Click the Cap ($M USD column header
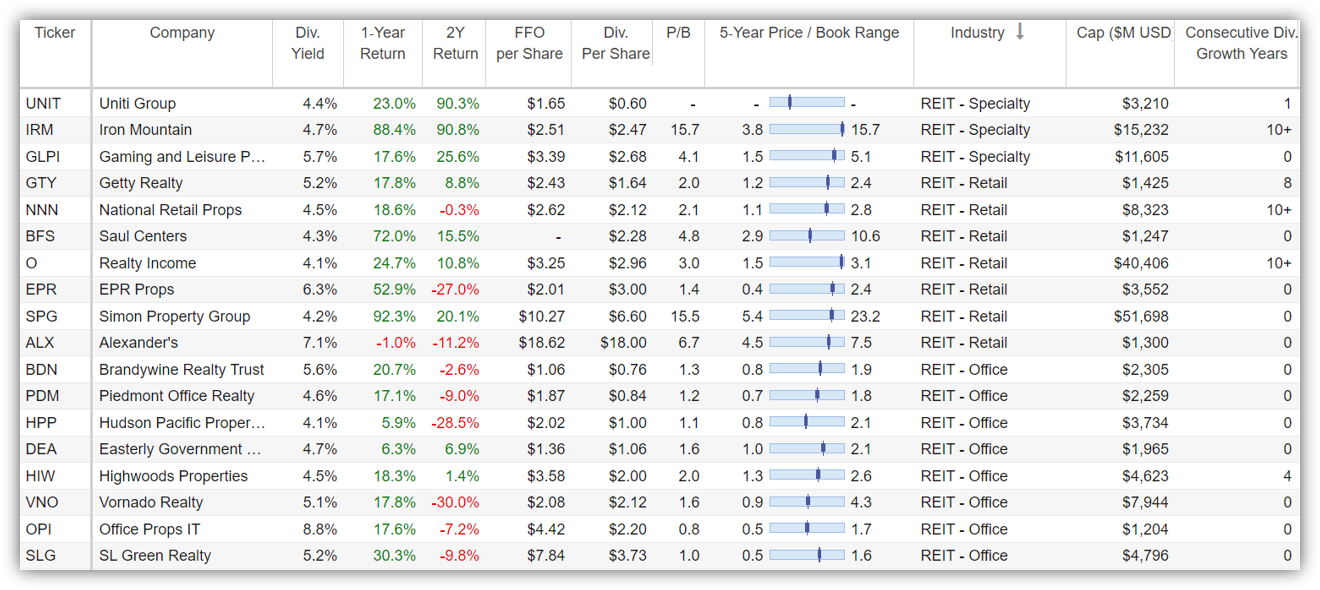 tap(1124, 32)
